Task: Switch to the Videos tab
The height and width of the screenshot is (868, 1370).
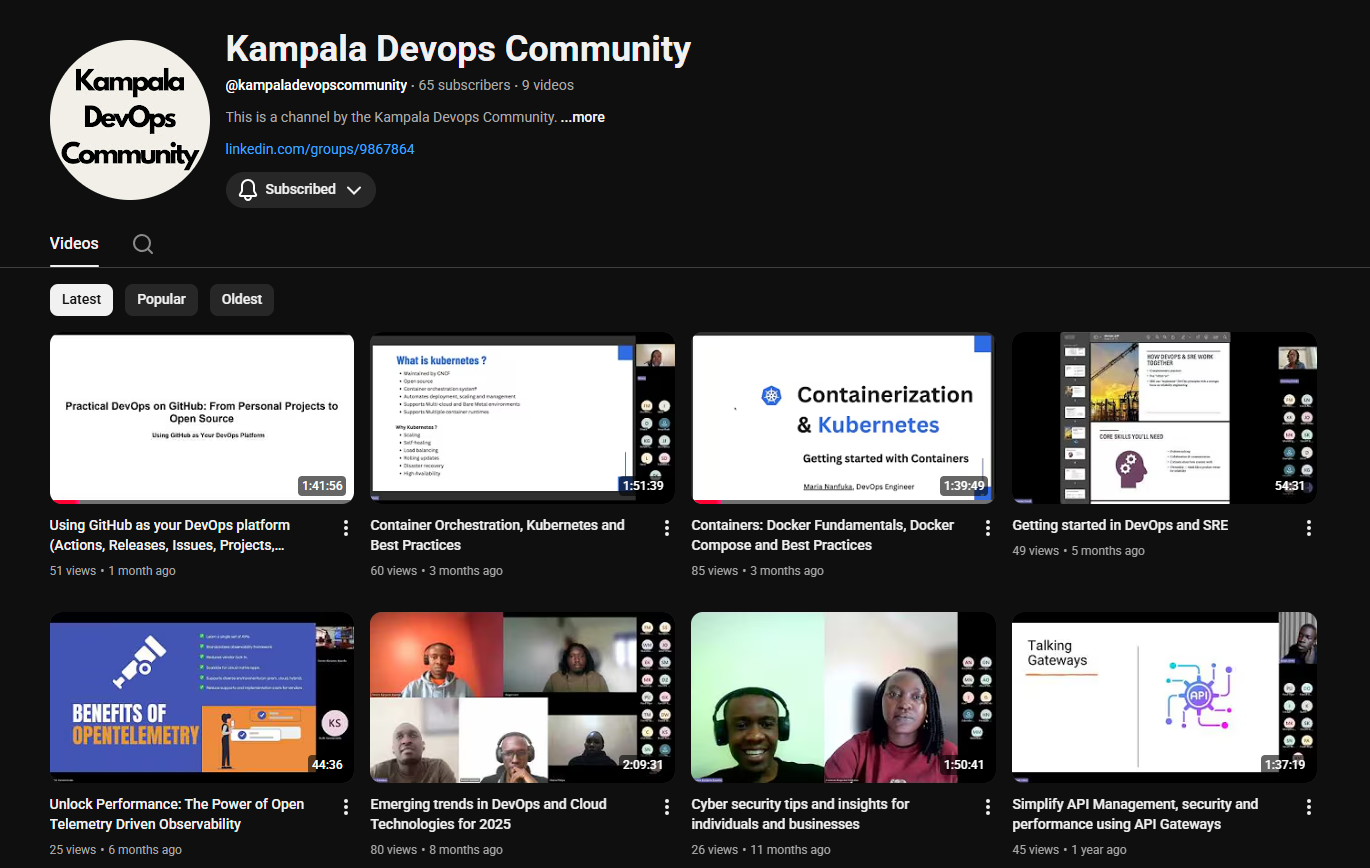Action: (73, 243)
